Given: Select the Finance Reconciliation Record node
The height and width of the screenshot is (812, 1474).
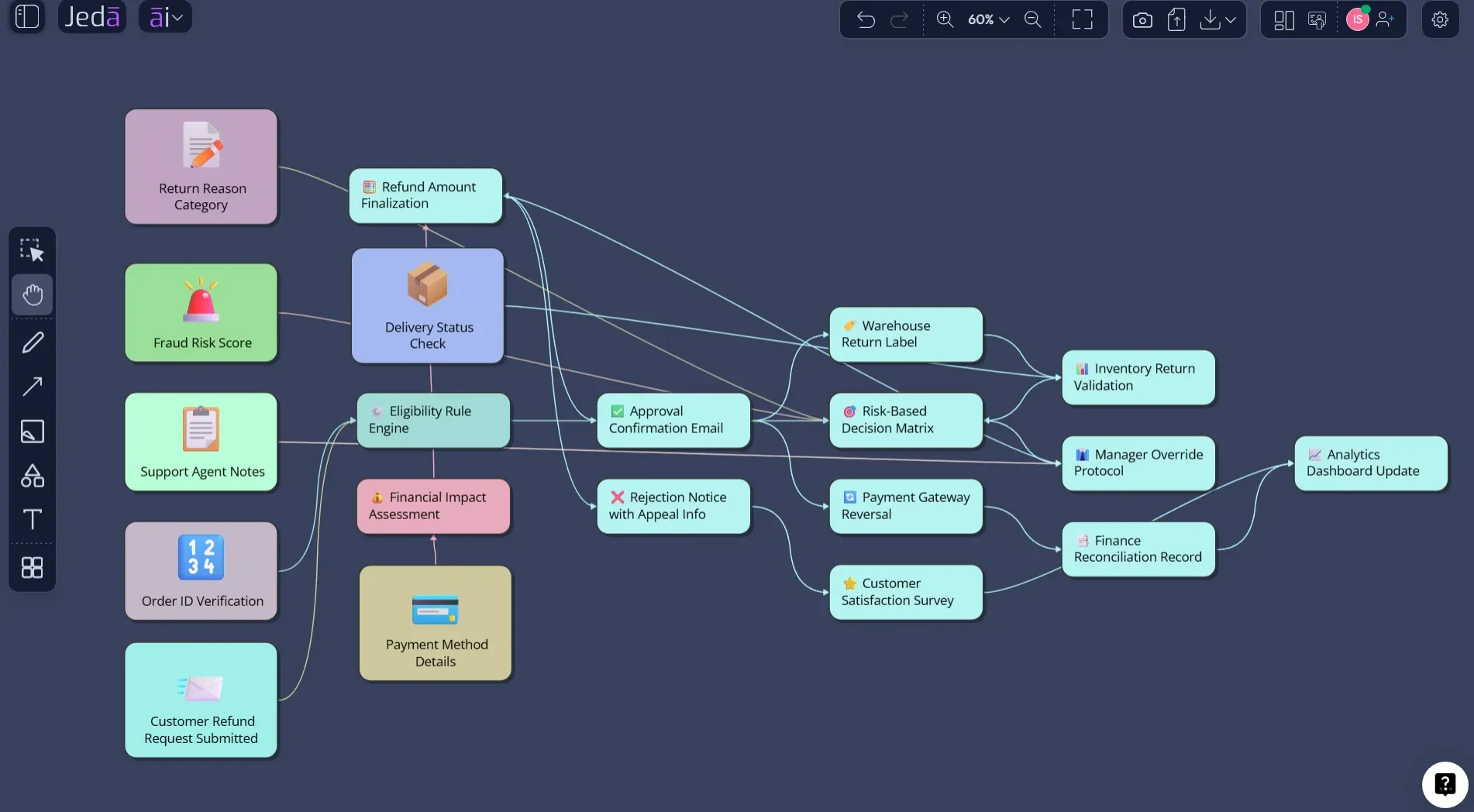Looking at the screenshot, I should tap(1138, 549).
